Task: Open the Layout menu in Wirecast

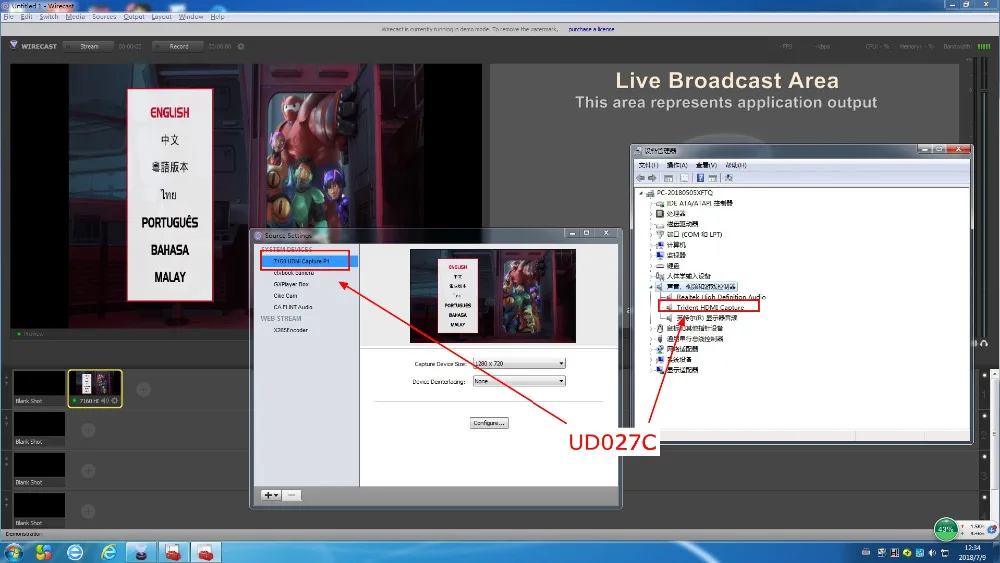Action: click(x=161, y=17)
